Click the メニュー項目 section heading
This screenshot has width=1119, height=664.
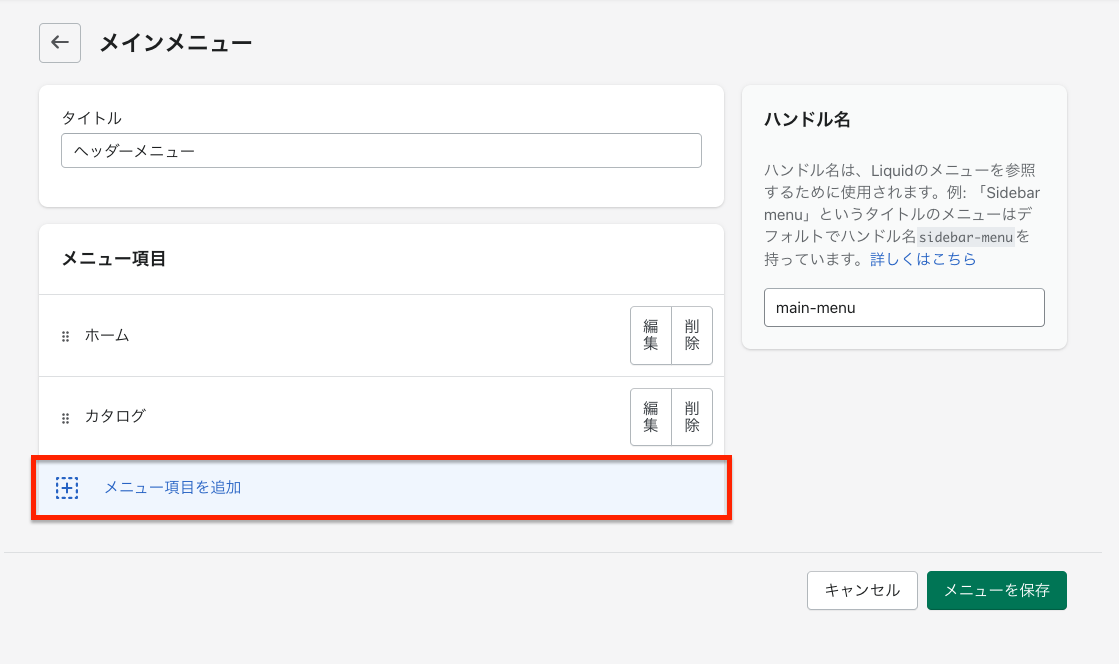tap(114, 259)
